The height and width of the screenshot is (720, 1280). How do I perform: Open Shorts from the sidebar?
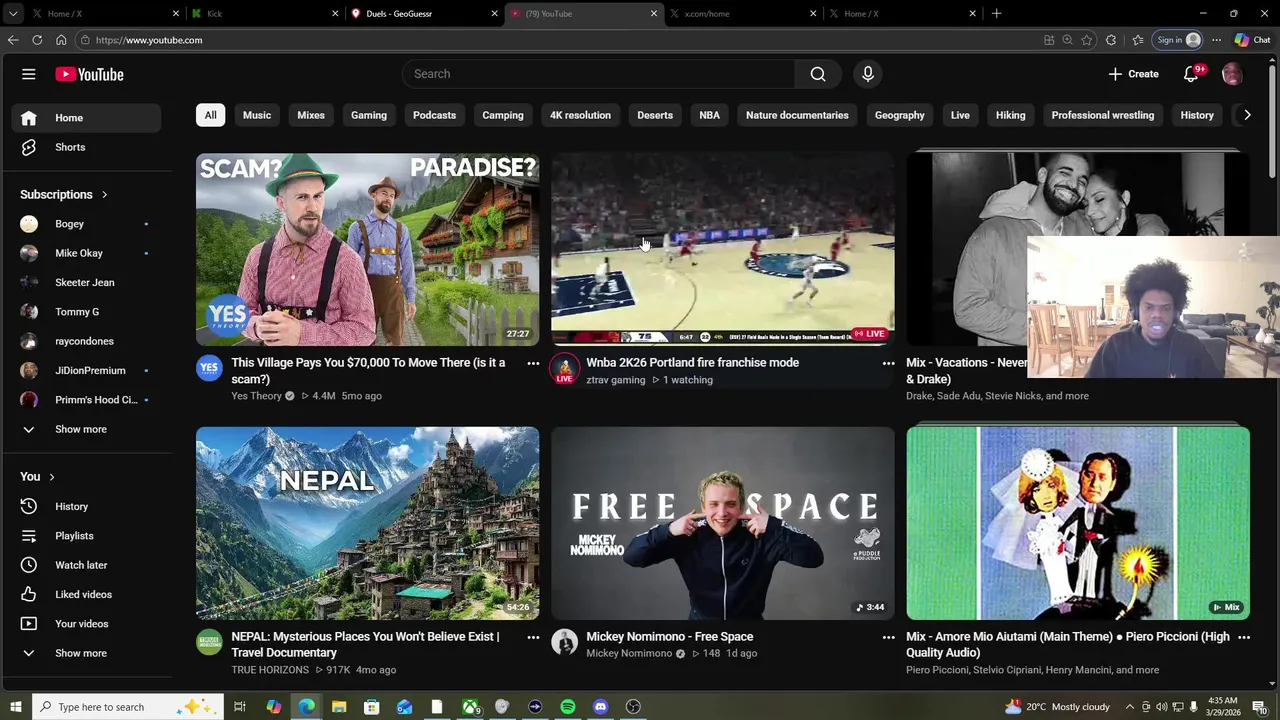(86, 147)
